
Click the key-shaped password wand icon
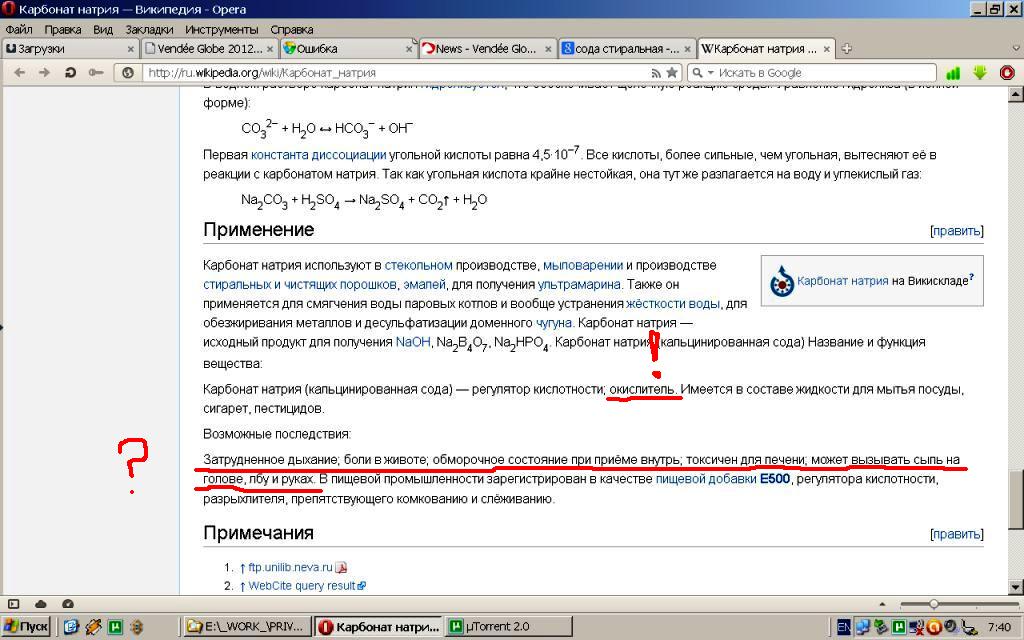(x=96, y=72)
